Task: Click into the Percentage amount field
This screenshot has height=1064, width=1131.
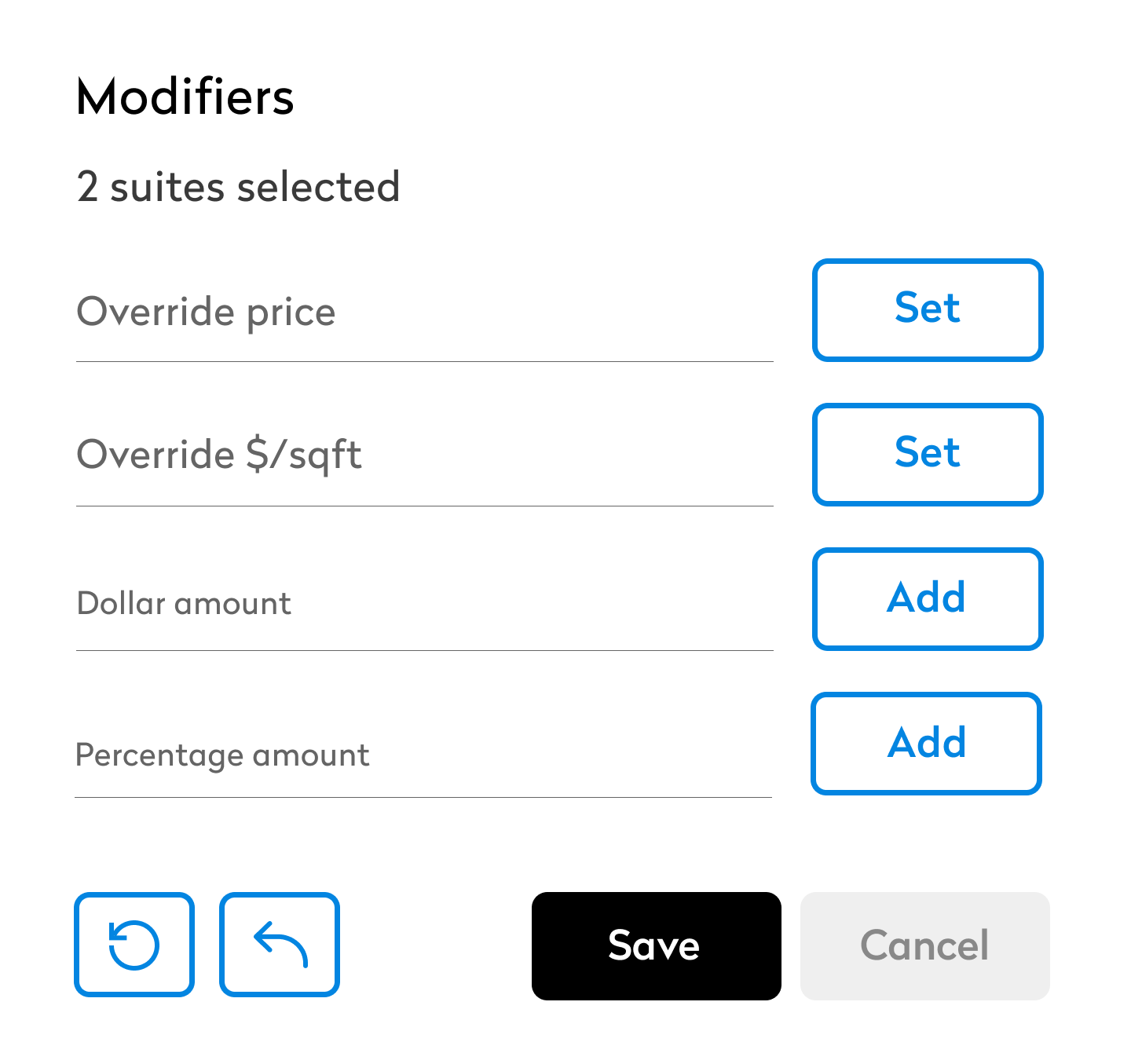Action: pos(423,755)
